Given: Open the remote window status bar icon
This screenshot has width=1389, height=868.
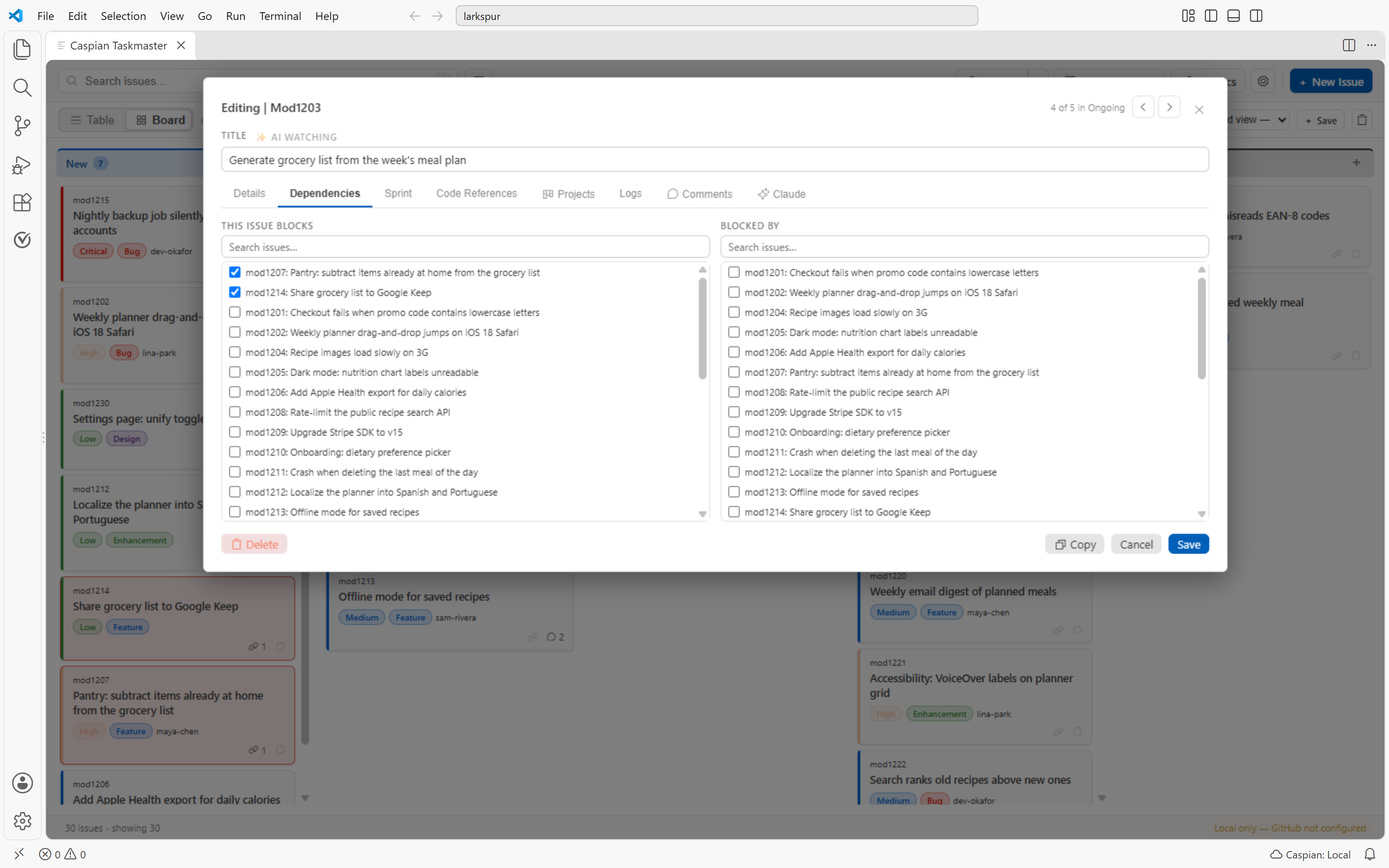Looking at the screenshot, I should pyautogui.click(x=19, y=854).
